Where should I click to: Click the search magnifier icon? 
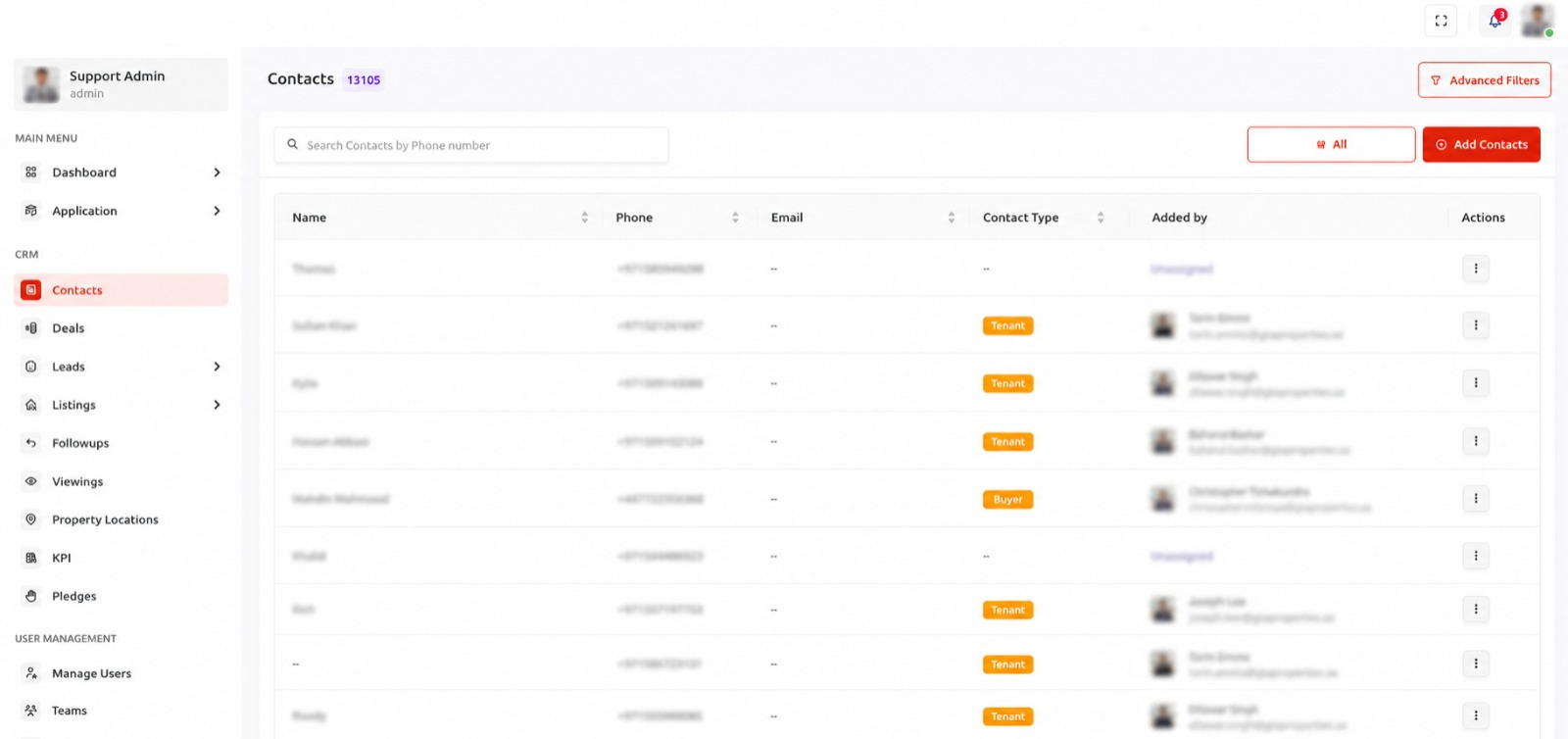[x=292, y=144]
